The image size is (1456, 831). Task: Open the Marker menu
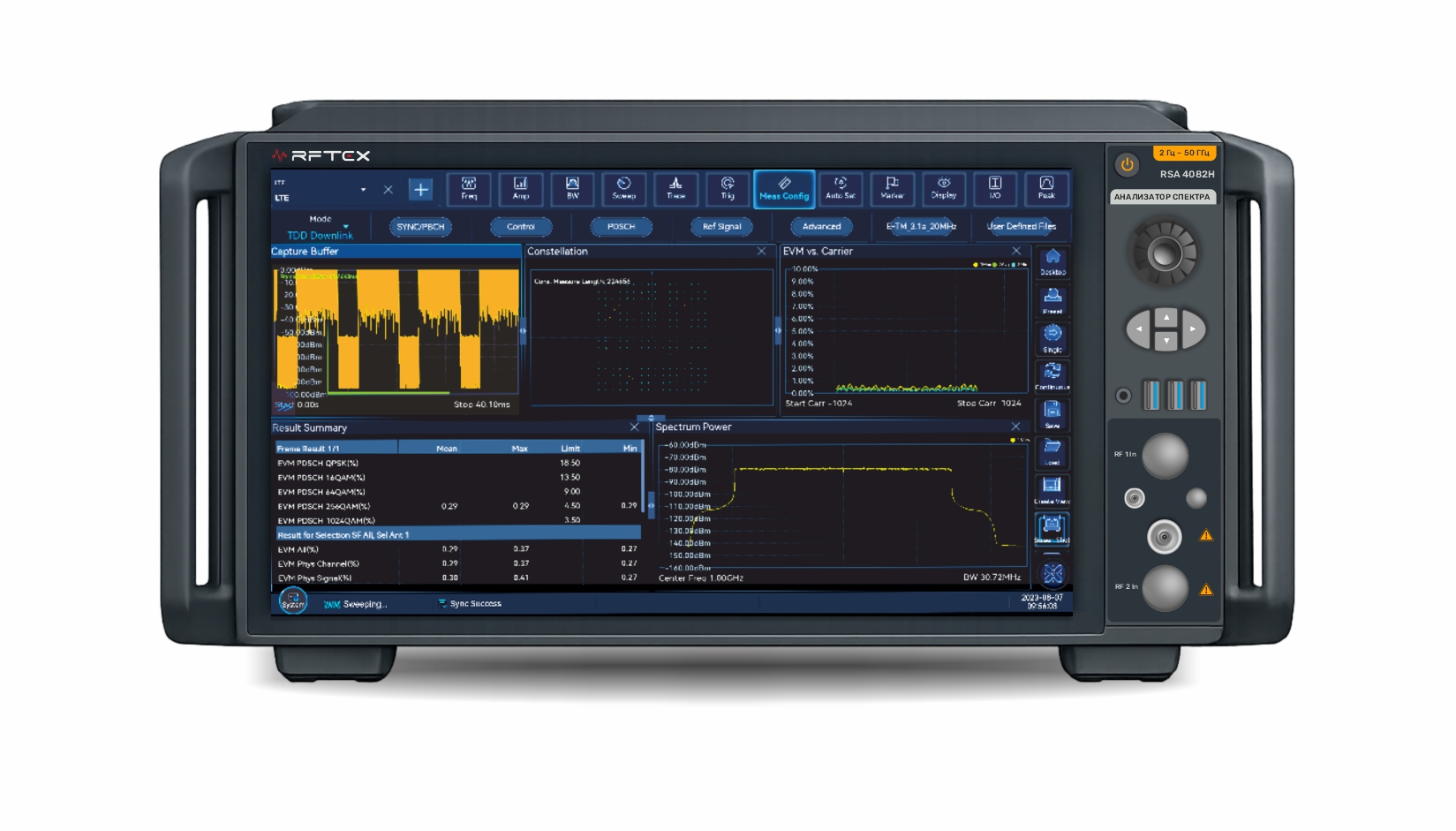892,188
